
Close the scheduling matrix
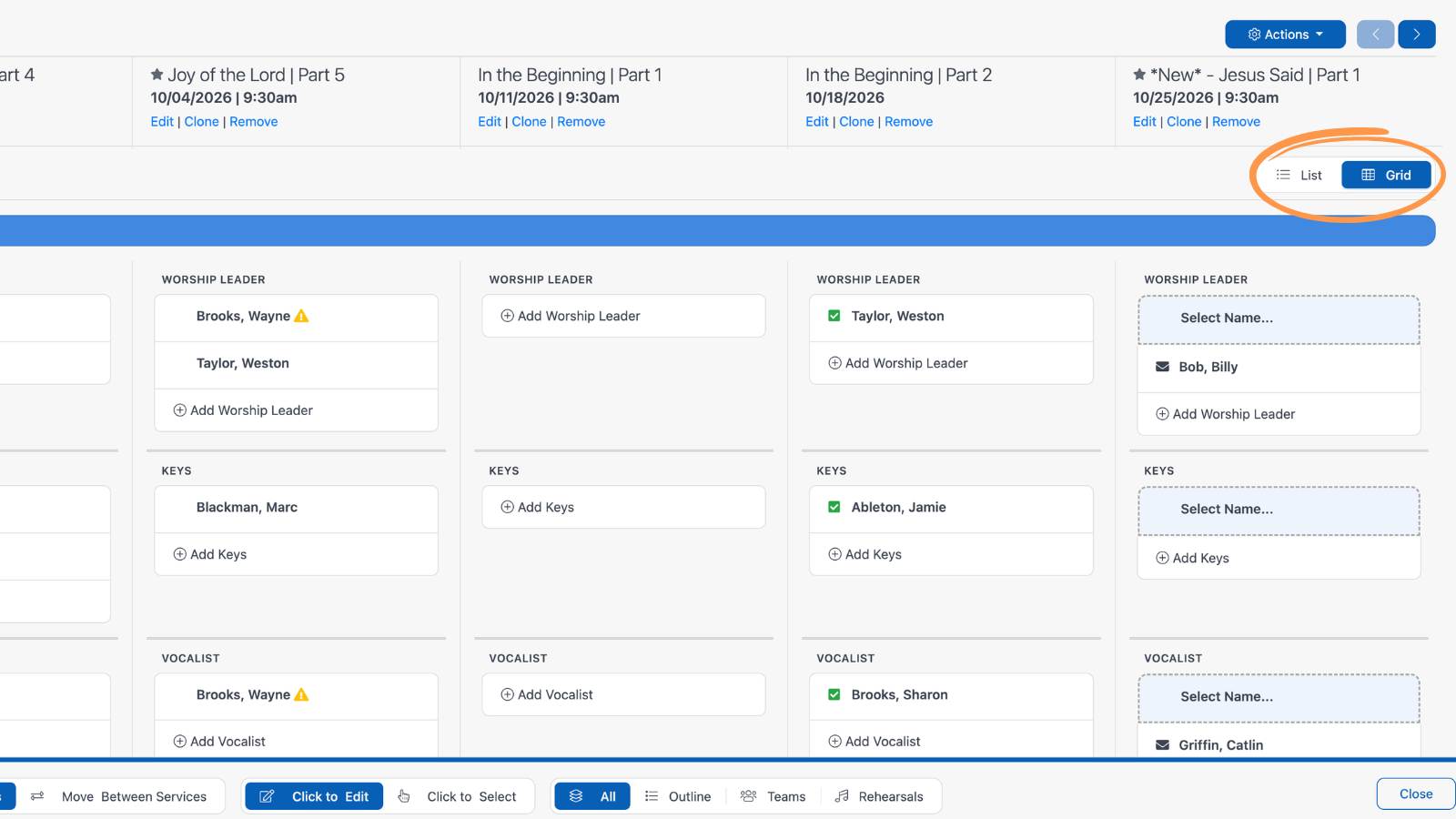pos(1416,794)
